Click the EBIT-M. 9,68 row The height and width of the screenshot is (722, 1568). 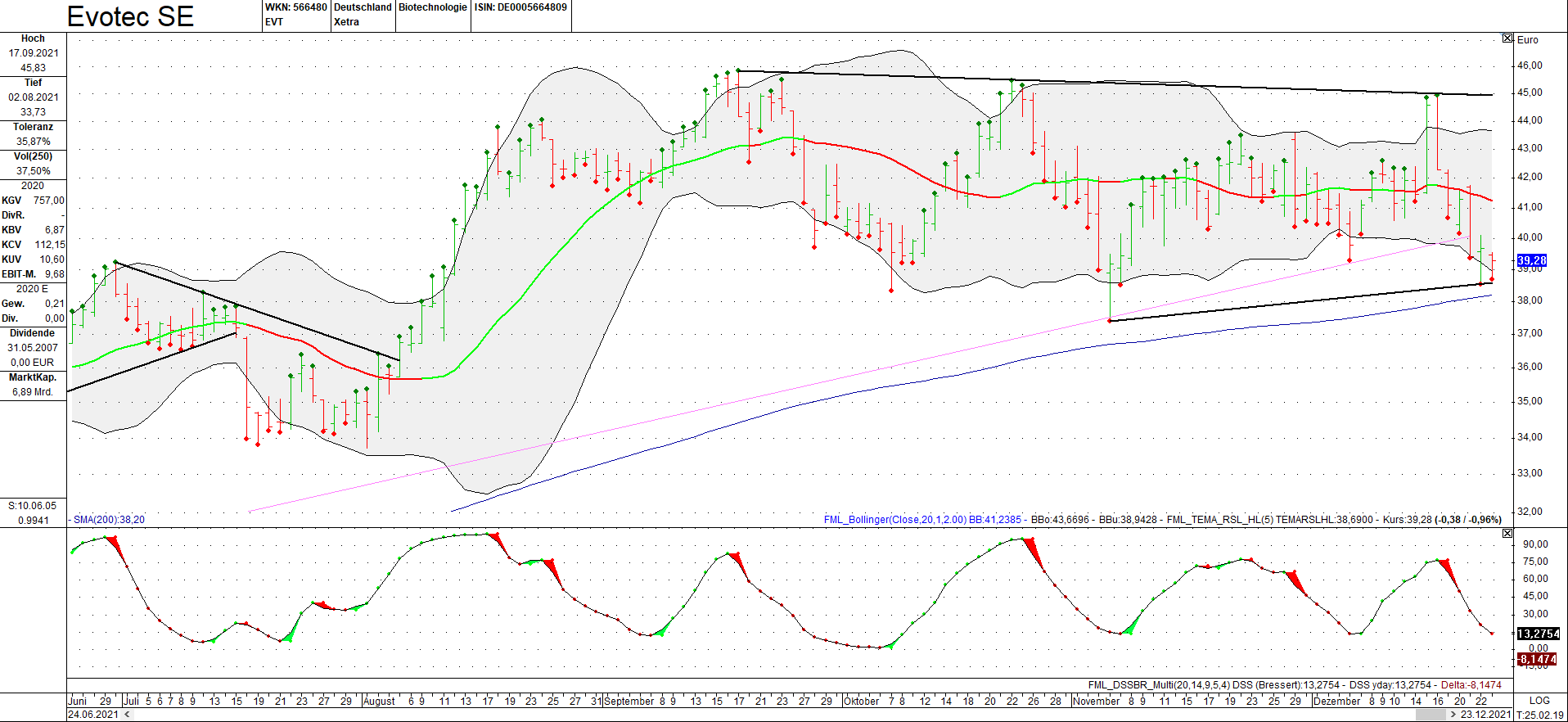coord(33,274)
